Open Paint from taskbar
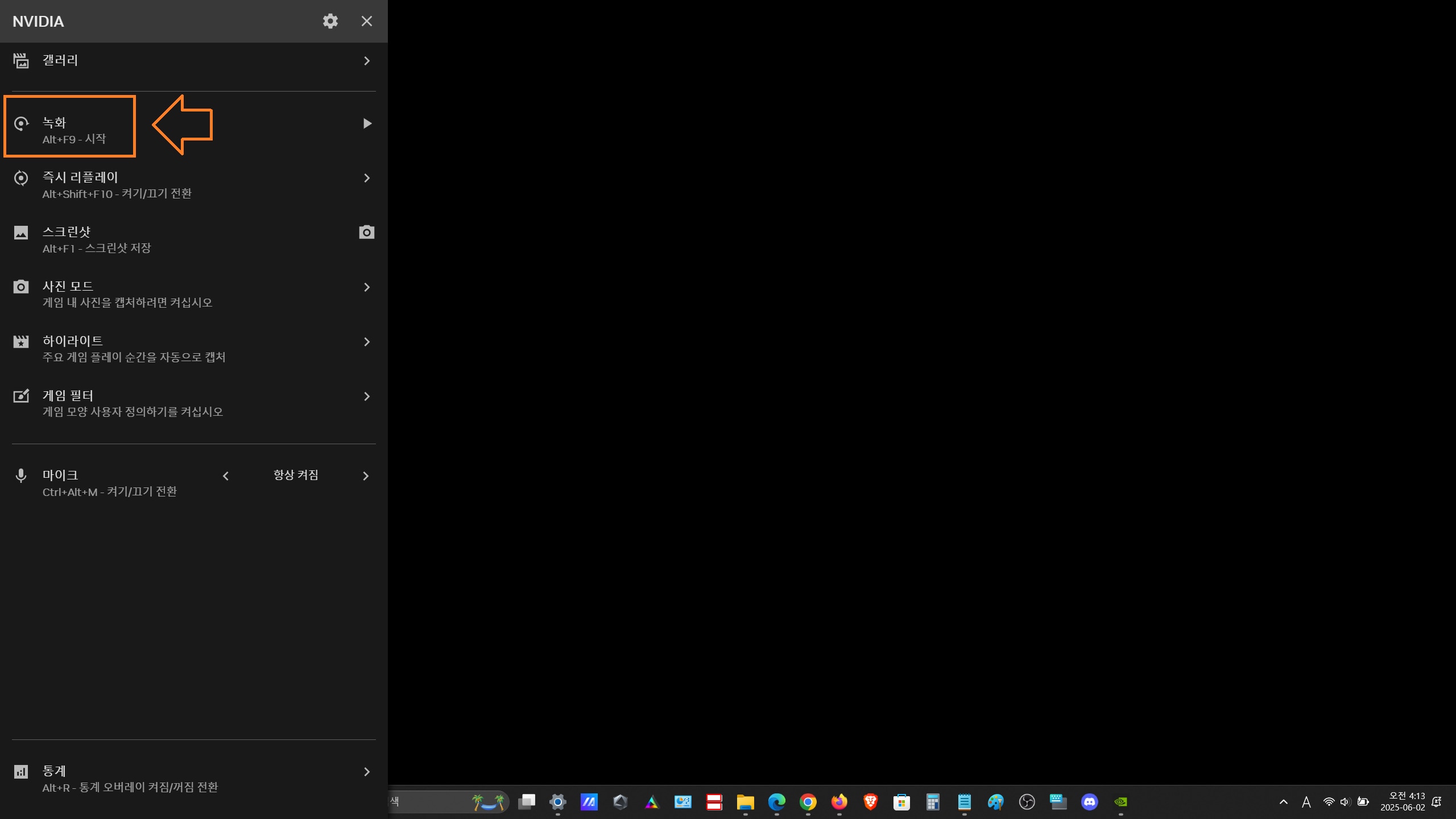1456x819 pixels. 996,802
